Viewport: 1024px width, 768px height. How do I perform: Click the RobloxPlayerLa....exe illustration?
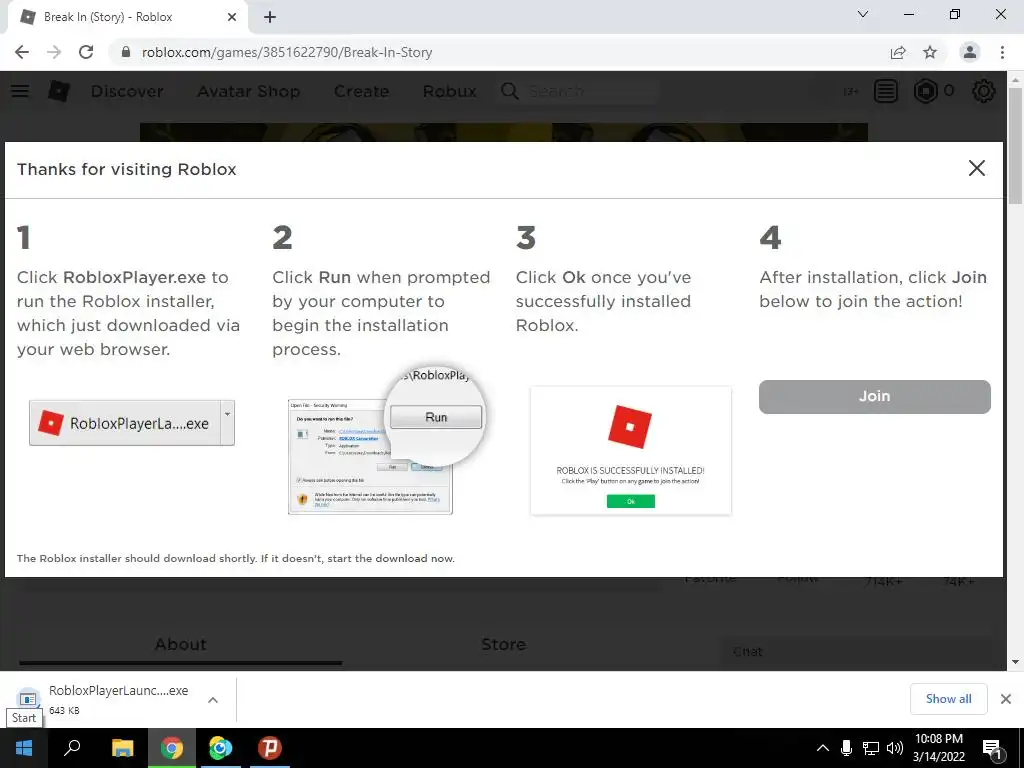(x=132, y=423)
